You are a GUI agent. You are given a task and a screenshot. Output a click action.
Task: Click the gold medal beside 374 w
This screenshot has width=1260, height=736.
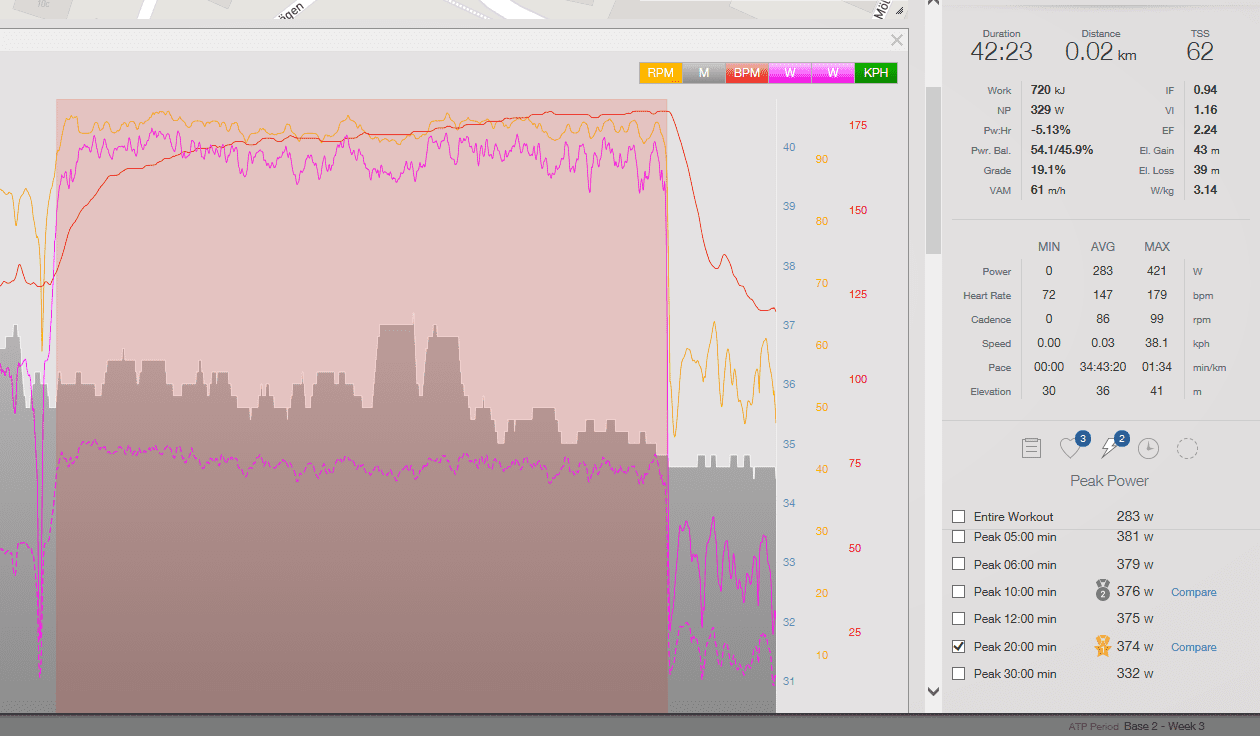[x=1103, y=647]
